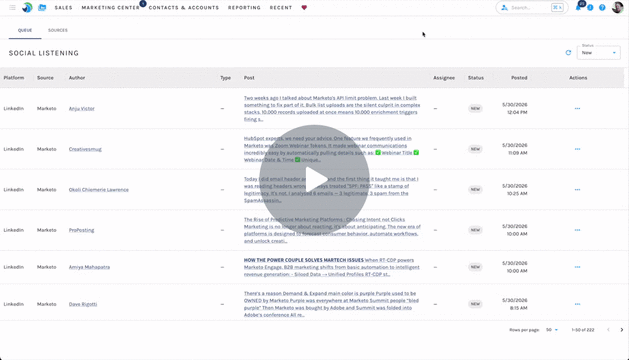Open post about the rise of predictive marketing platforms
The image size is (629, 360).
point(332,230)
